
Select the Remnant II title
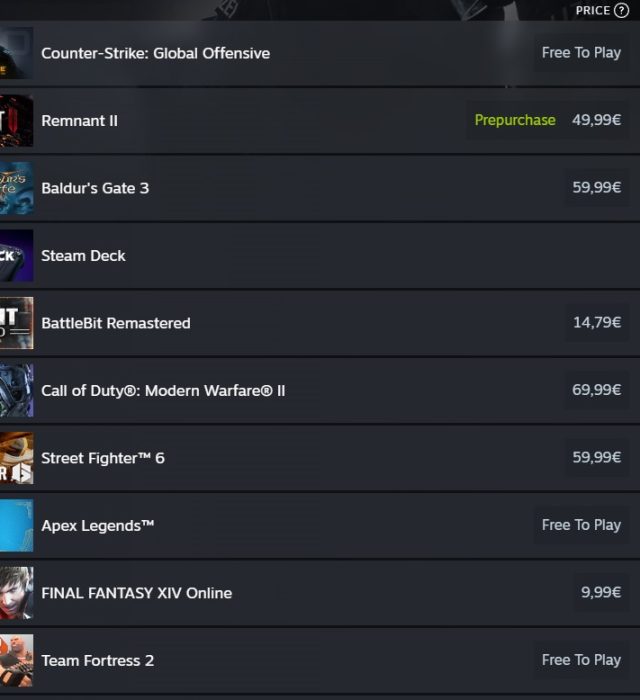(79, 121)
